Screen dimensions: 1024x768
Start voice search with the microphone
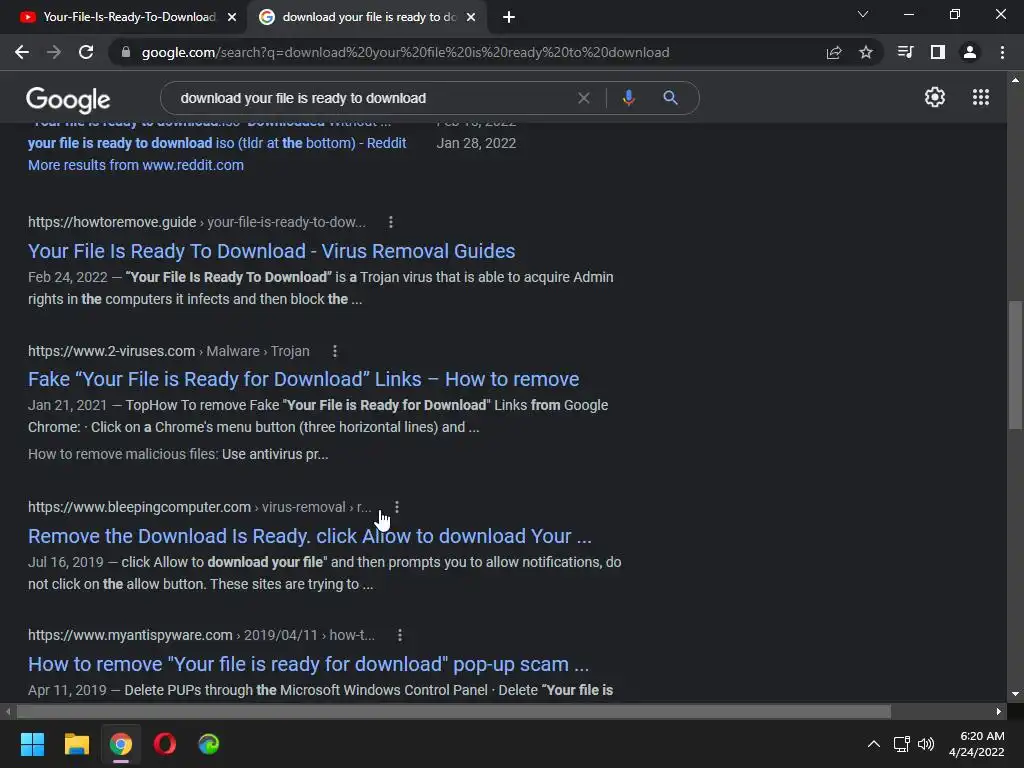pyautogui.click(x=628, y=98)
